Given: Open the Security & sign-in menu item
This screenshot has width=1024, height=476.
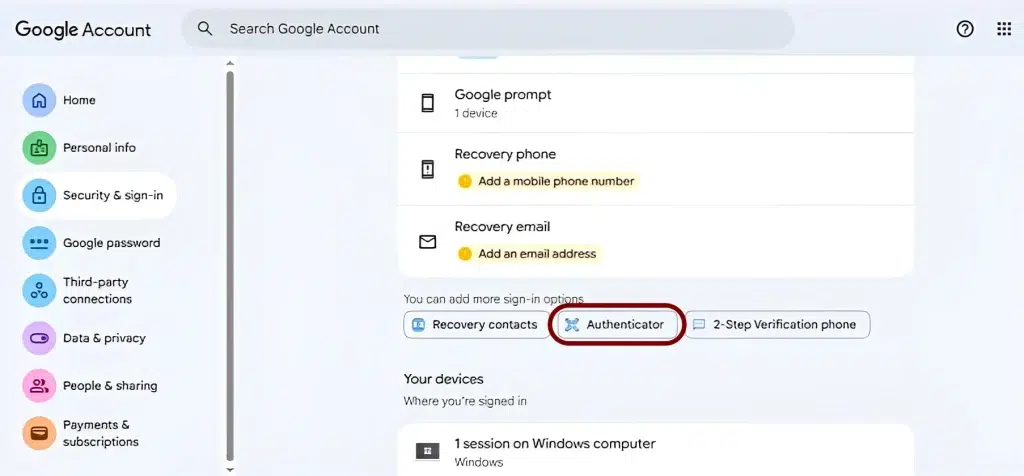Looking at the screenshot, I should point(112,195).
